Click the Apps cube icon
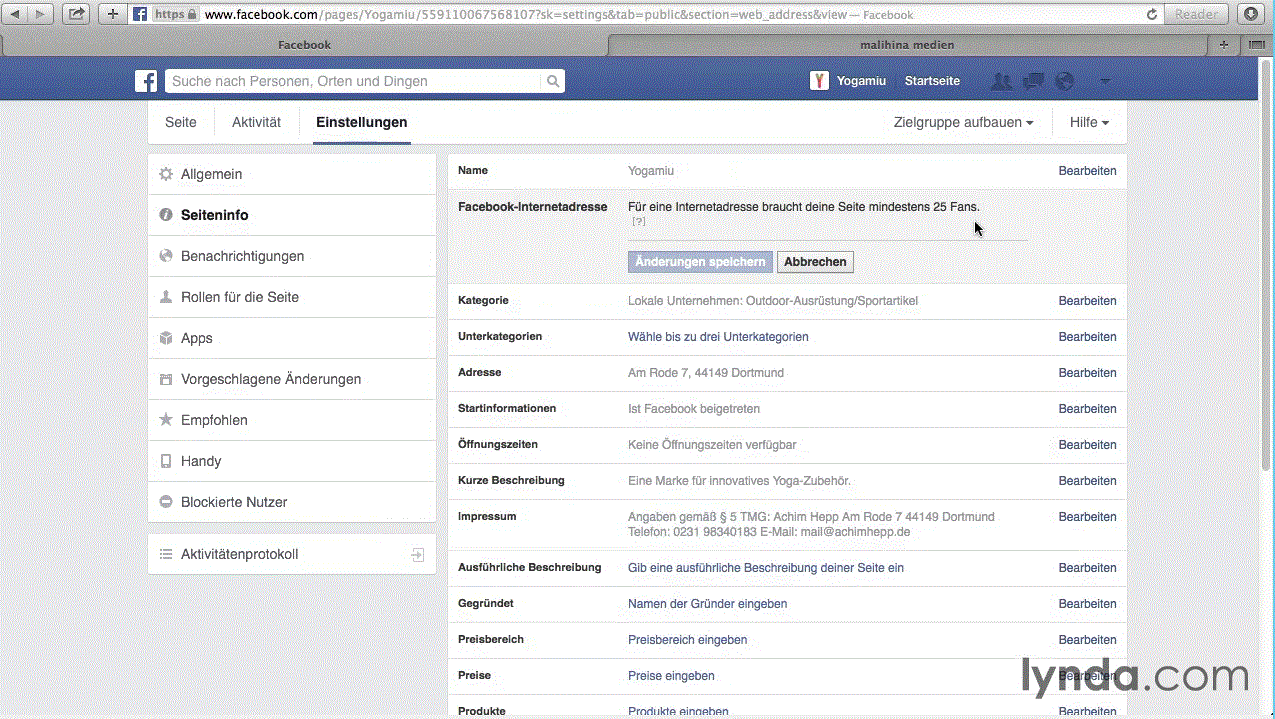 click(x=166, y=338)
